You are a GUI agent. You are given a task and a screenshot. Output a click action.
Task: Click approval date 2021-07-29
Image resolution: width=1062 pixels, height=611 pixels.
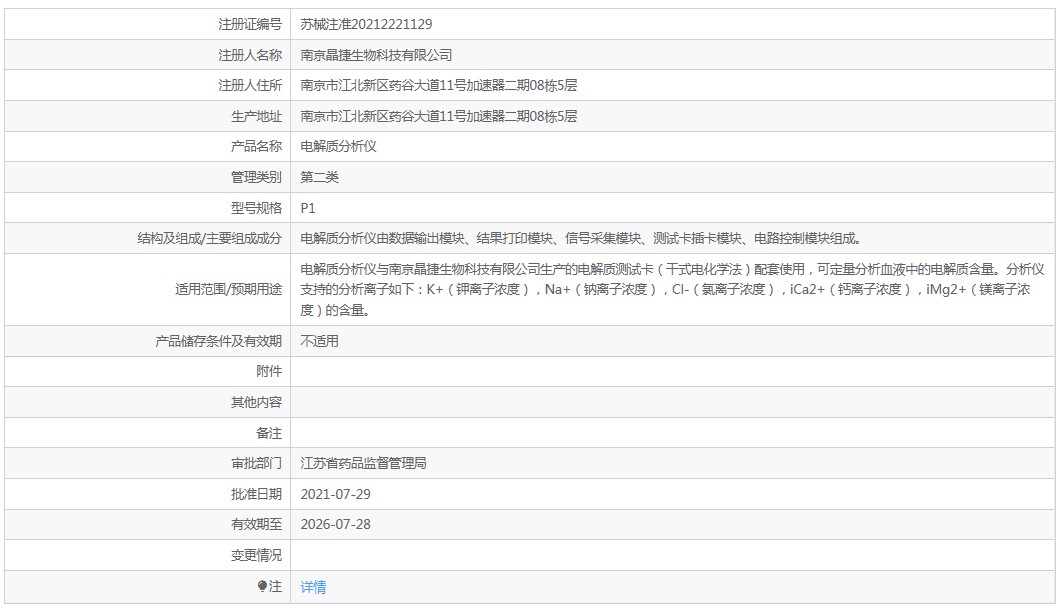pos(335,494)
